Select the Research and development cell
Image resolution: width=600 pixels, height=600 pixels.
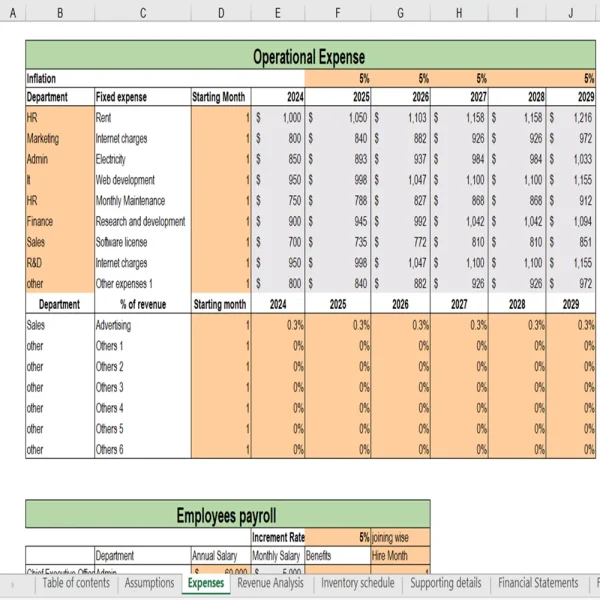(143, 221)
